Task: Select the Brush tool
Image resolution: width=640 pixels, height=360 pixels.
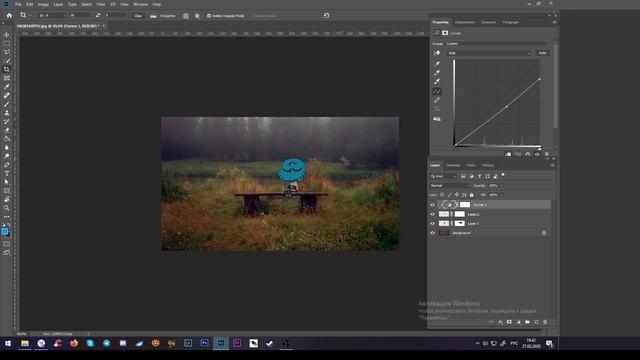Action: click(x=7, y=104)
